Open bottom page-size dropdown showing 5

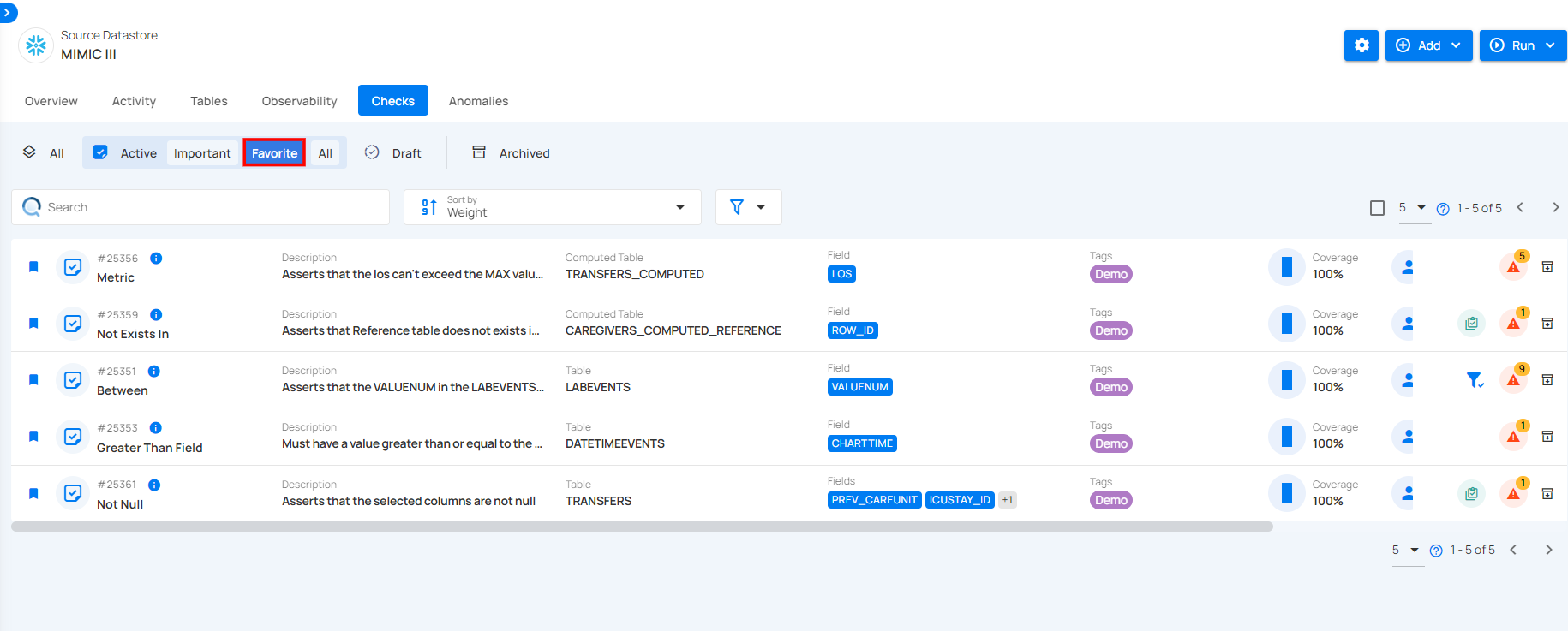[1406, 550]
